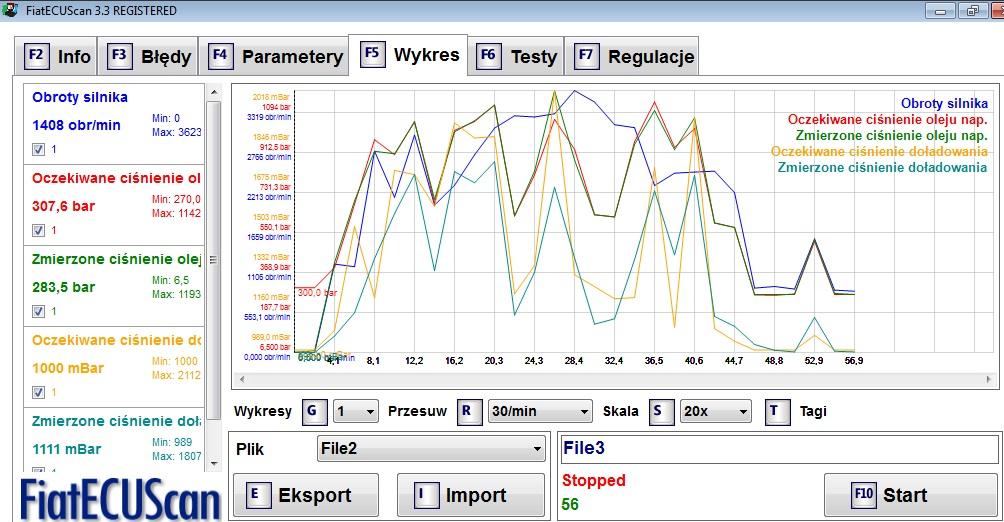Screen dimensions: 1004x522
Task: Open the Wykresy count dropdown showing 1
Action: pyautogui.click(x=356, y=411)
